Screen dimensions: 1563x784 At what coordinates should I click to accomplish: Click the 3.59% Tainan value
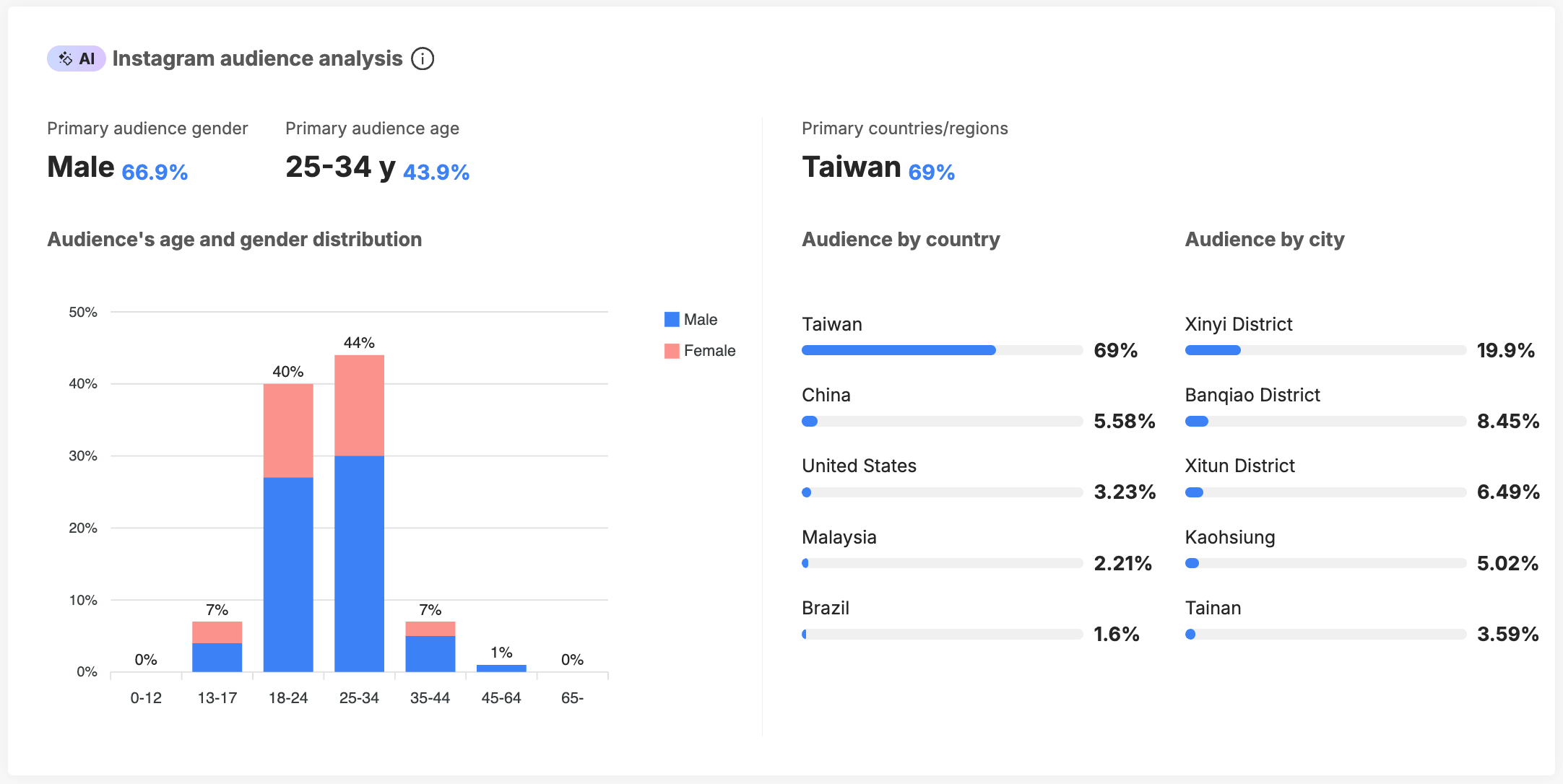coord(1508,635)
